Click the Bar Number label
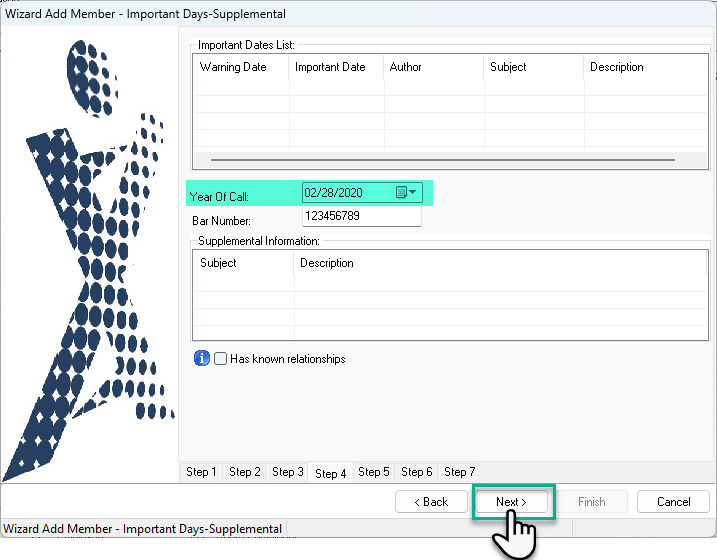 point(221,221)
